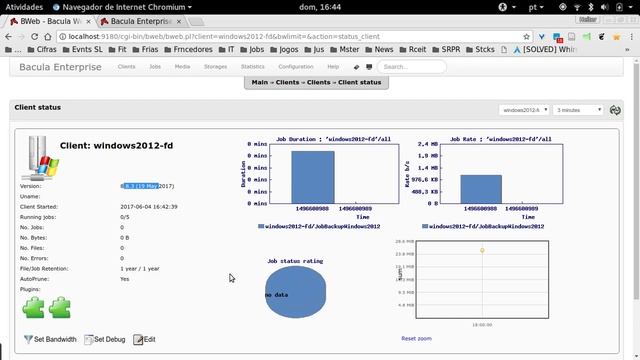Click the Job Rate blue bar
The image size is (640, 360).
pos(481,189)
